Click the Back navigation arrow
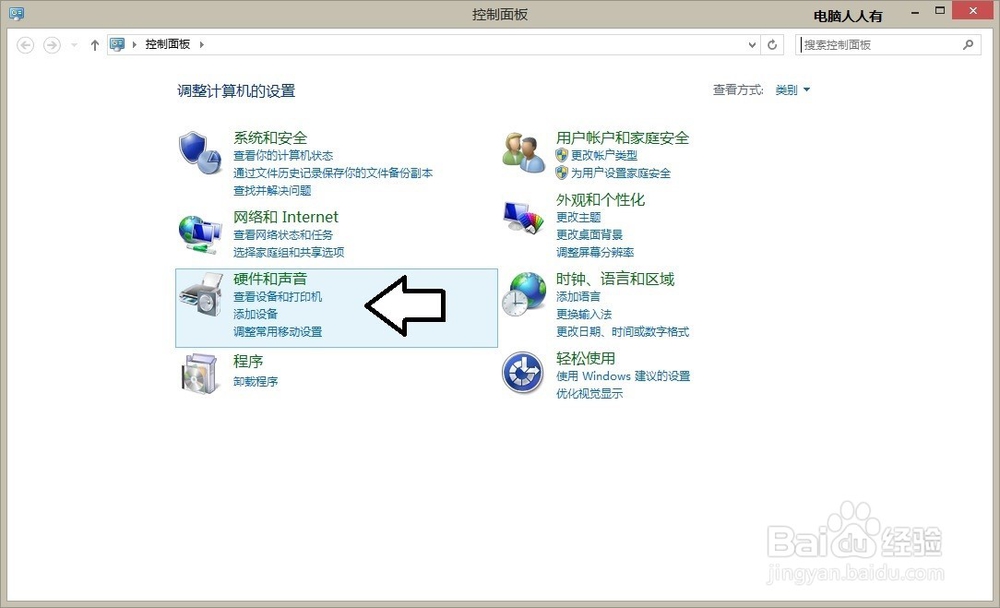 (26, 45)
